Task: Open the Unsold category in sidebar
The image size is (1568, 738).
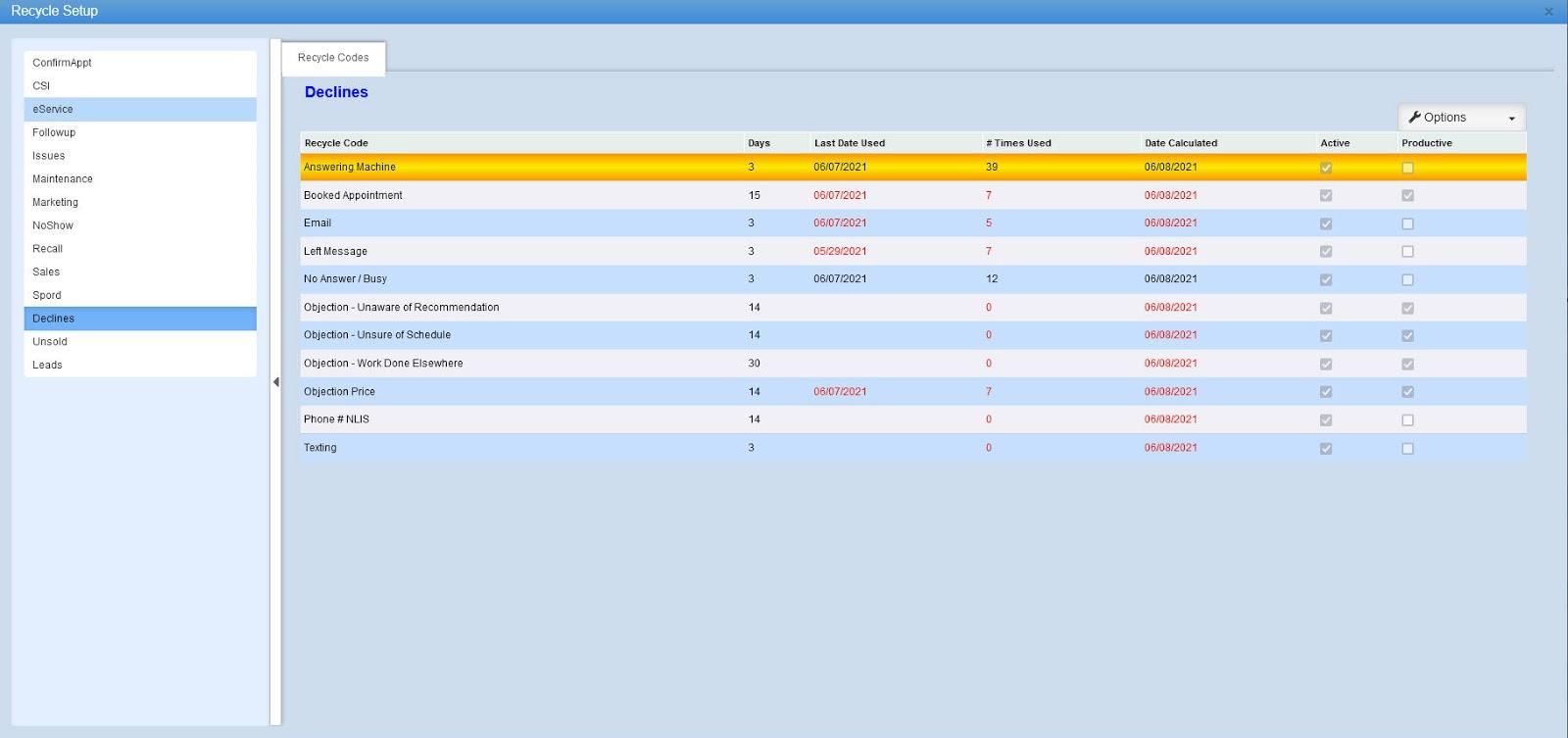Action: point(50,342)
